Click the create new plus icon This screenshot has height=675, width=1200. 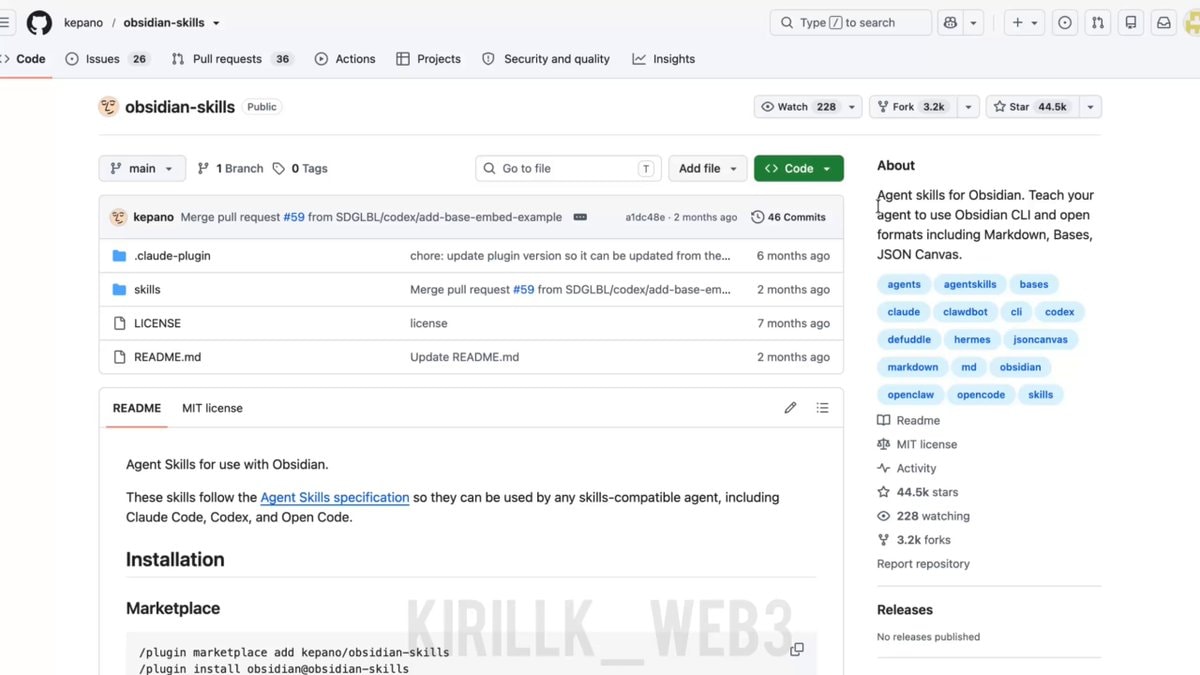(x=1017, y=22)
